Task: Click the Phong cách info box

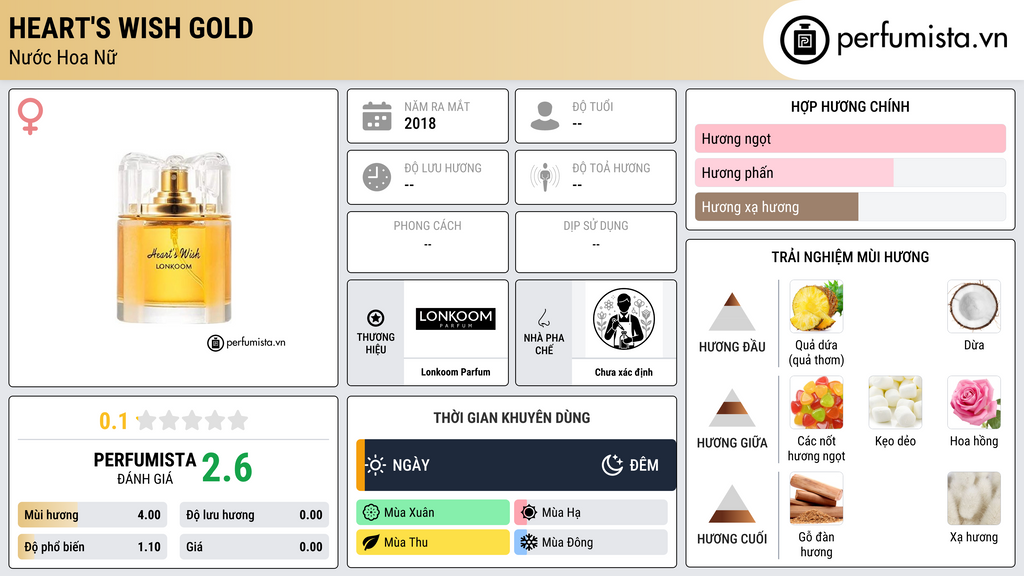Action: point(428,242)
